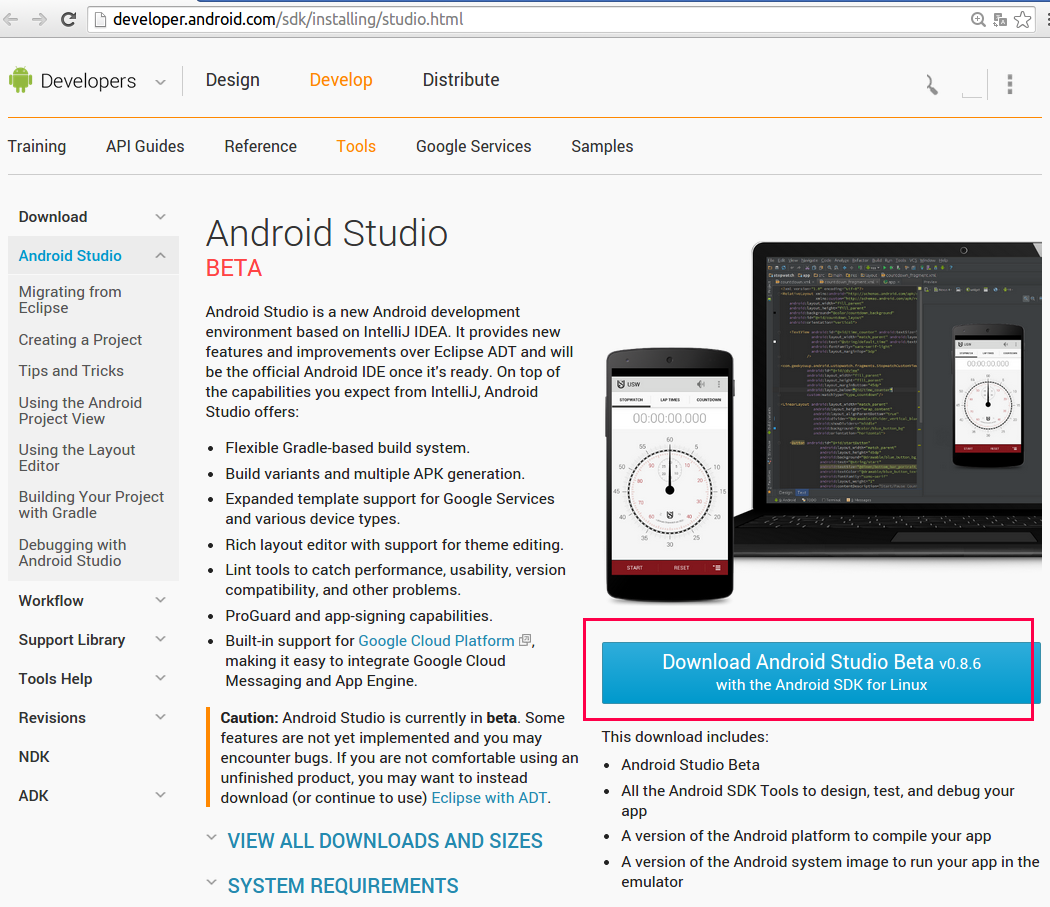This screenshot has width=1050, height=907.
Task: Reload the page with refresh icon
Action: [x=68, y=19]
